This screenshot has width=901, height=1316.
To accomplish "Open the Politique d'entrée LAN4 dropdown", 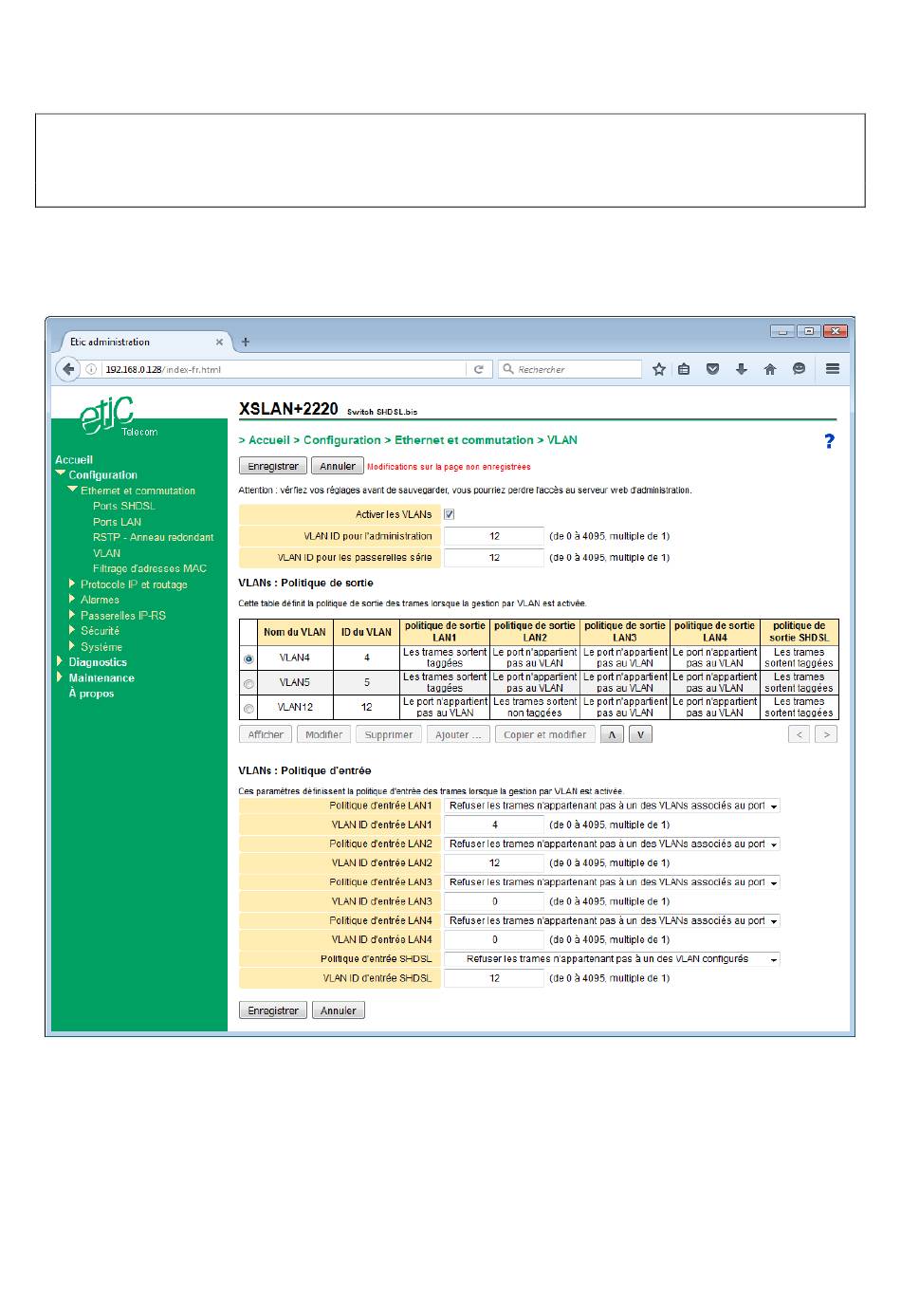I will (613, 920).
